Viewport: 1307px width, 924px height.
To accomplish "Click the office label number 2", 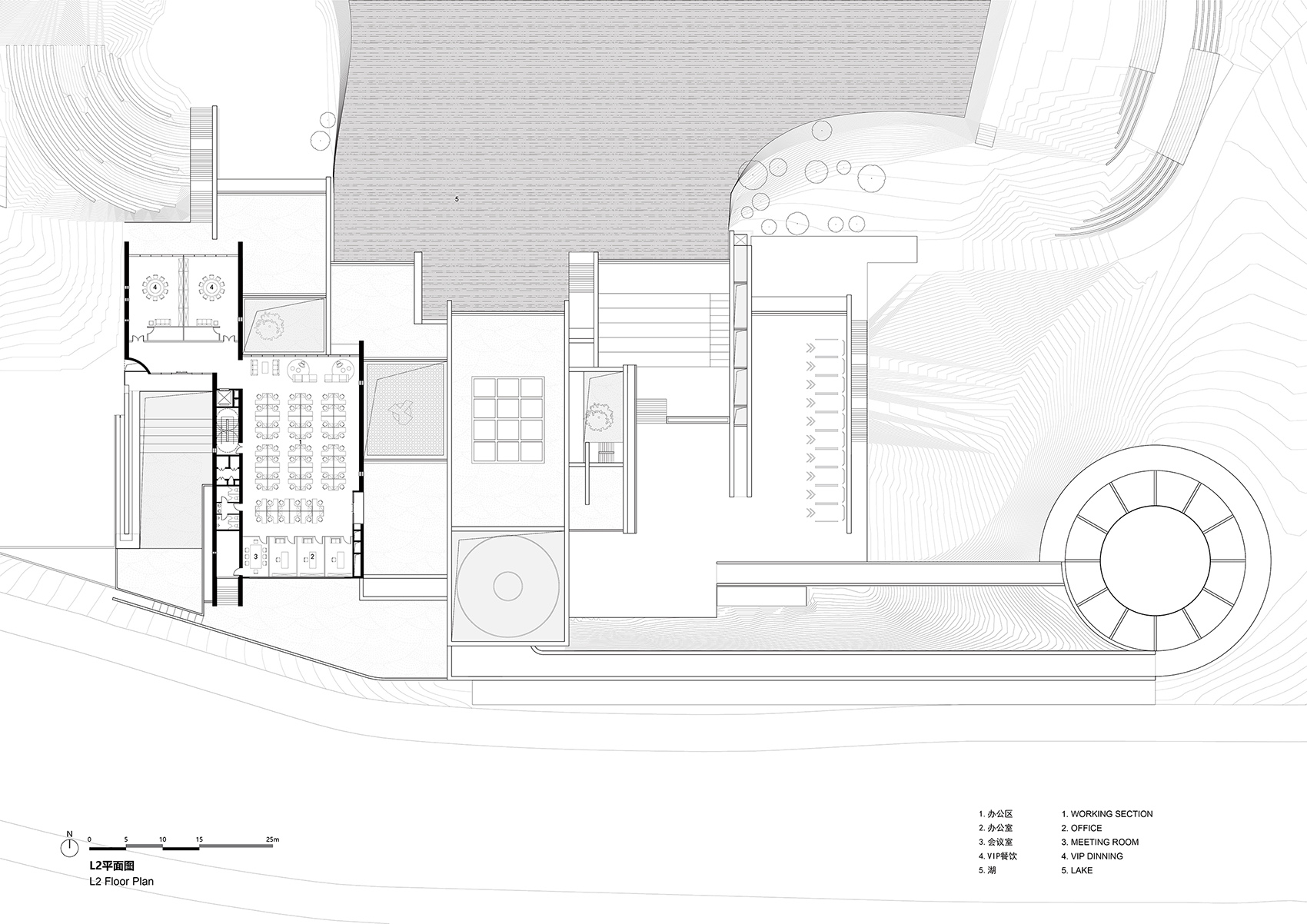I will tap(312, 555).
